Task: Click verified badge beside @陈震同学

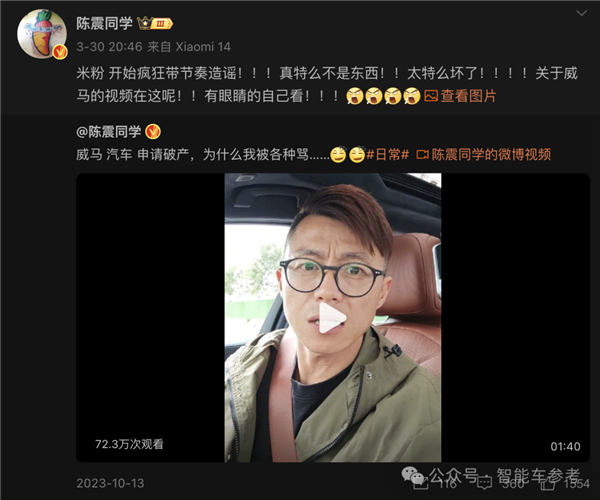Action: (153, 132)
